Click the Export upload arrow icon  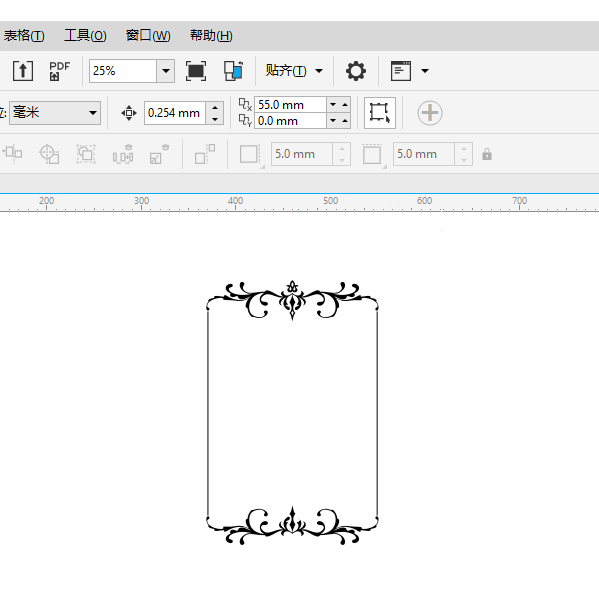pyautogui.click(x=23, y=71)
